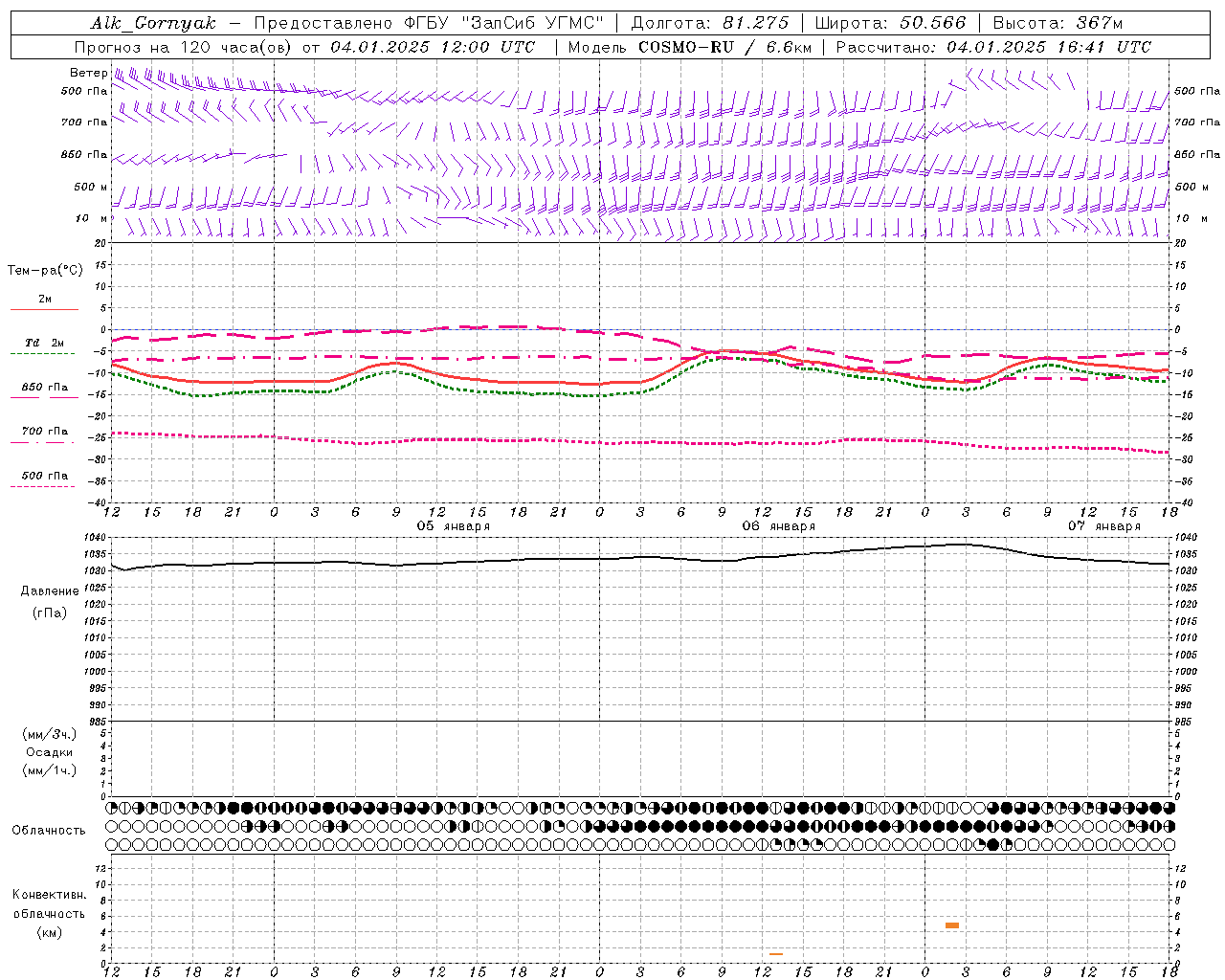
Task: Click the Осадки precipitation label
Action: pos(50,752)
